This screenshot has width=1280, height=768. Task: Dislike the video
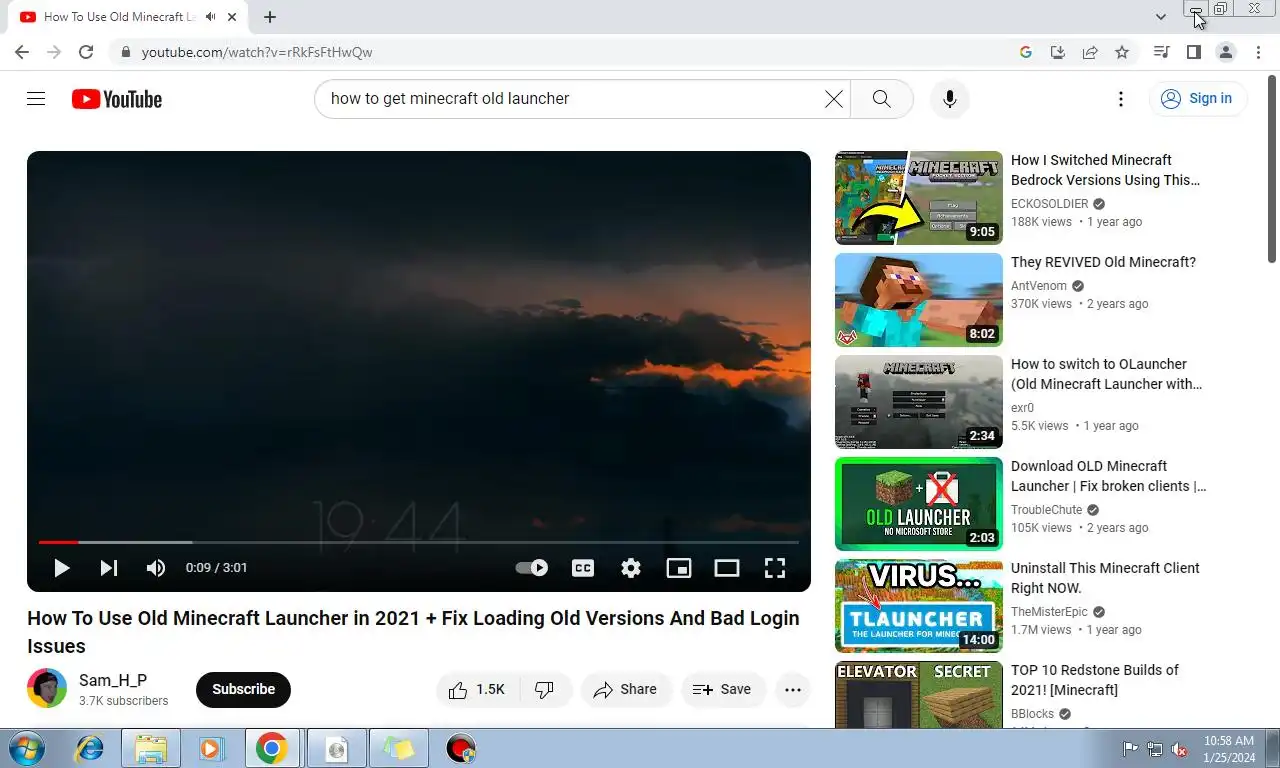(545, 690)
